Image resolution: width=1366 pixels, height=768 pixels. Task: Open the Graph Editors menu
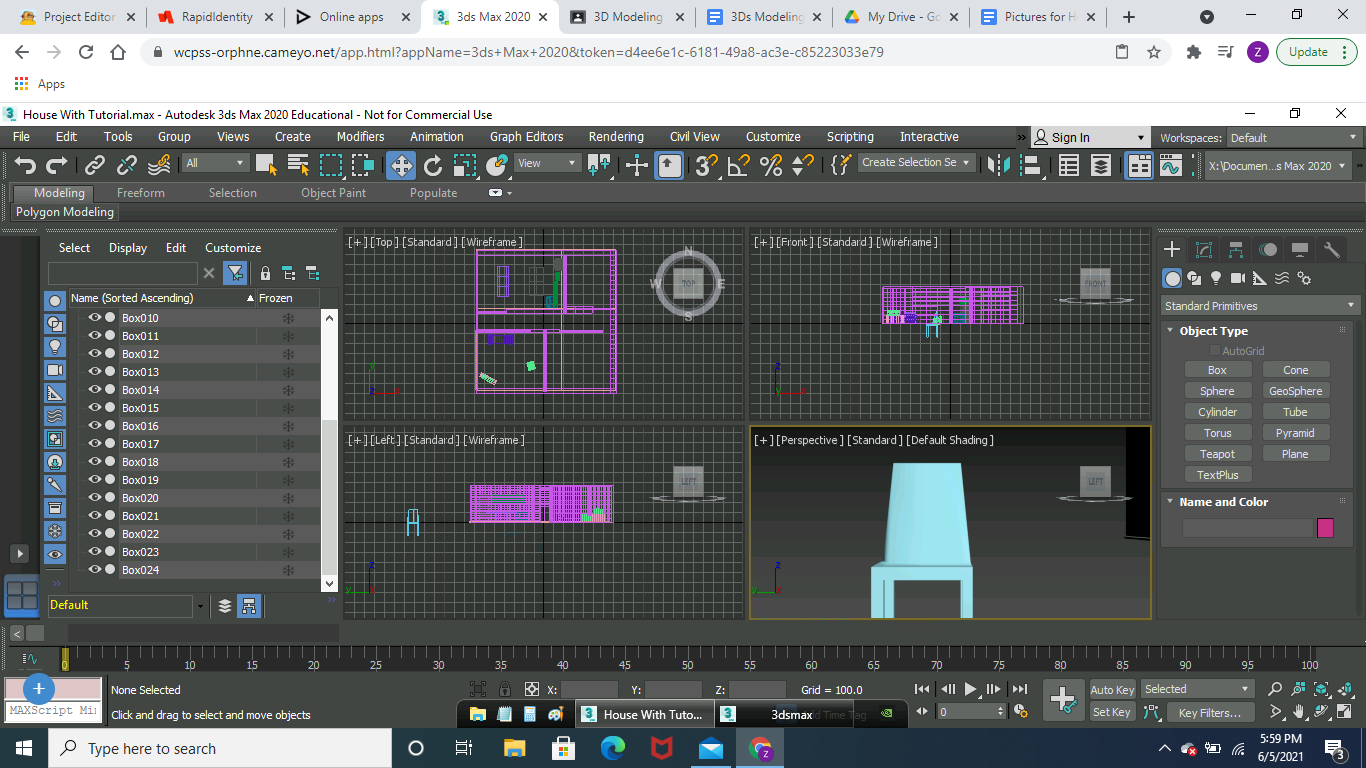(x=526, y=137)
